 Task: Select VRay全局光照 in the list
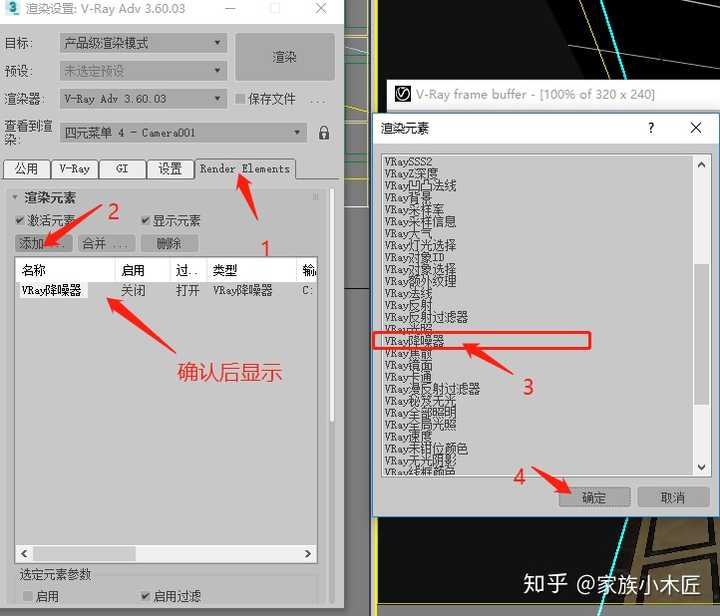[420, 425]
